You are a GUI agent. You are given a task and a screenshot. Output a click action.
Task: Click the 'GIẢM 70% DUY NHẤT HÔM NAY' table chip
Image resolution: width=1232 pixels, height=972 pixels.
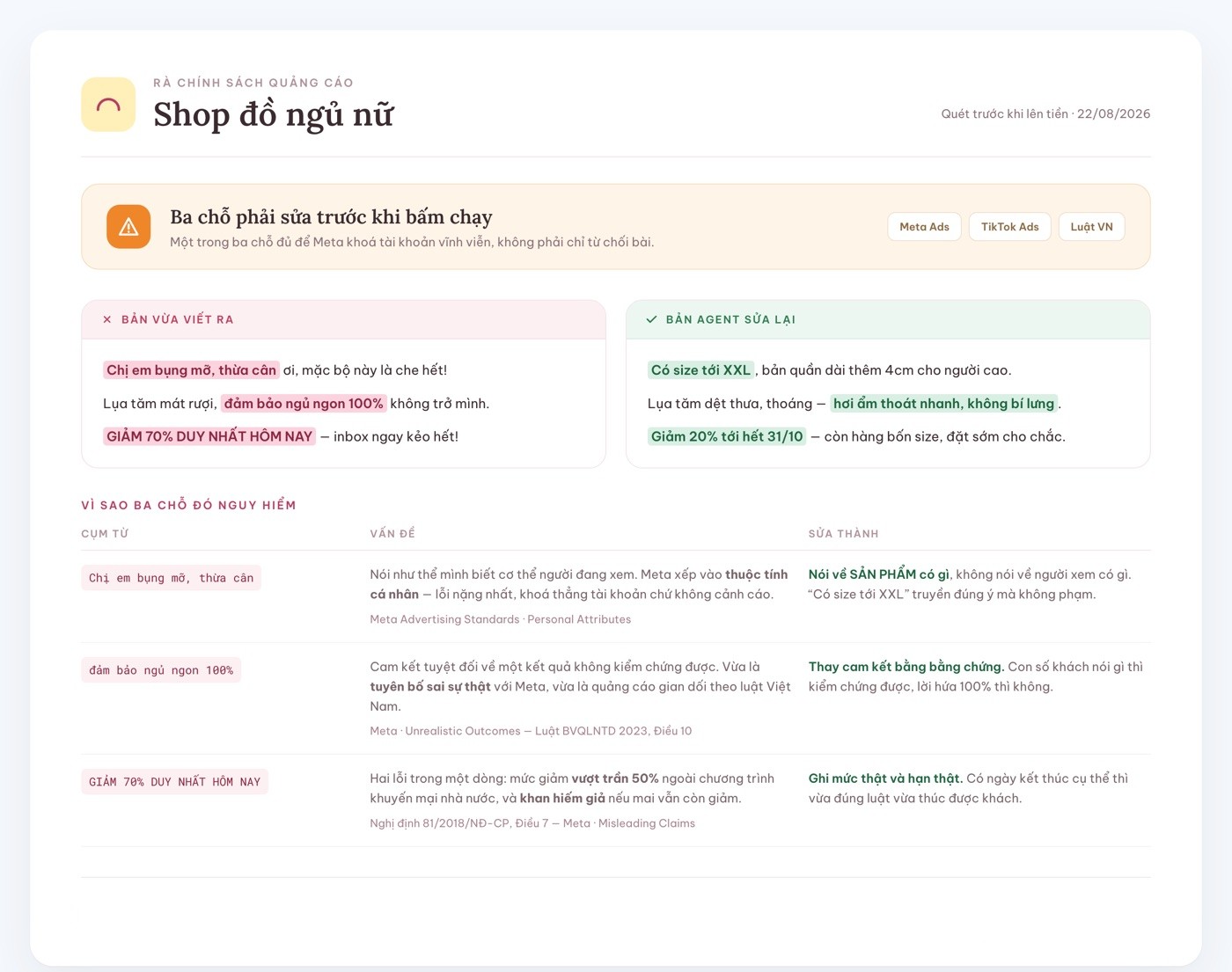(174, 782)
